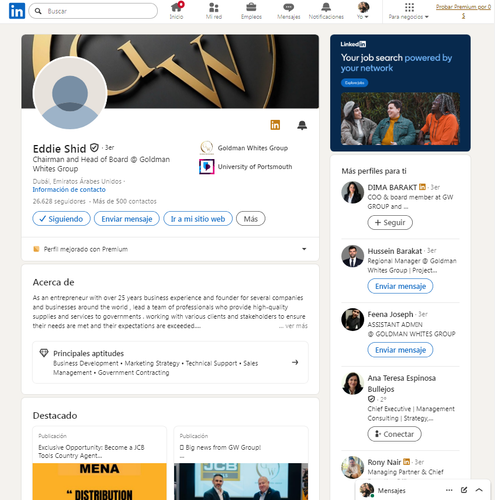
Task: Click the LinkedIn logo home icon
Action: 17,11
